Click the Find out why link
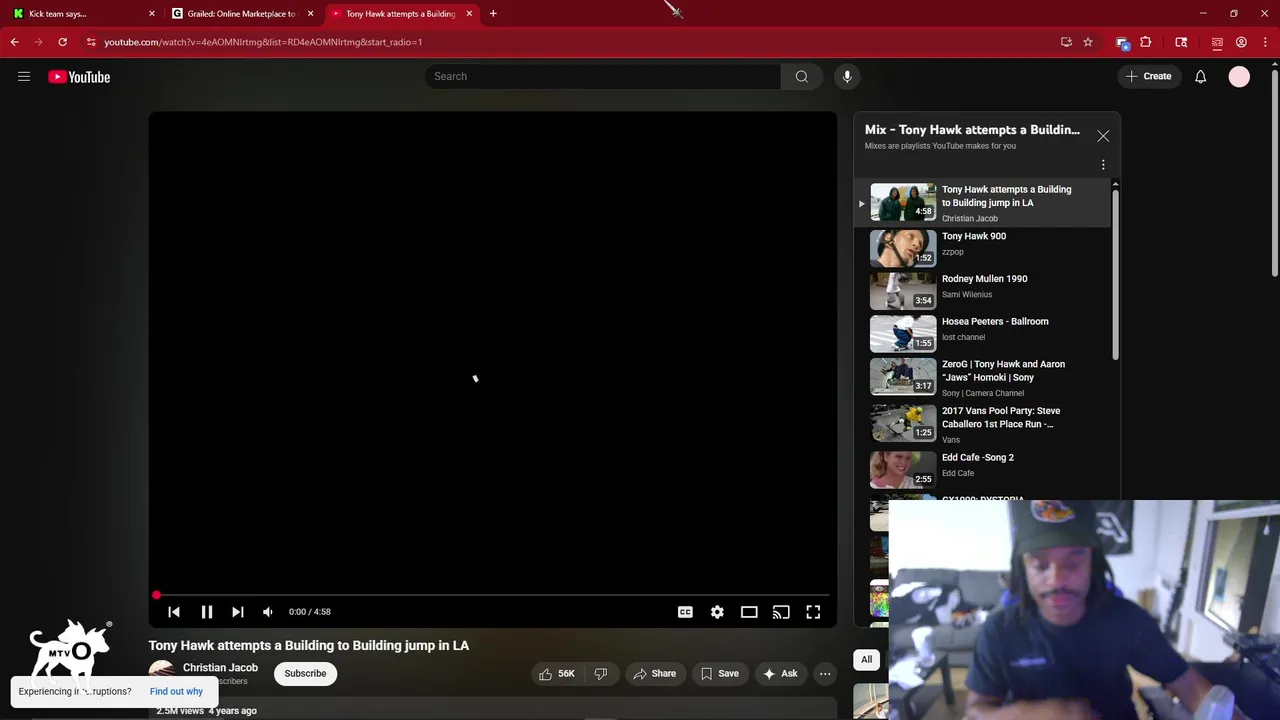The width and height of the screenshot is (1280, 720). tap(176, 691)
